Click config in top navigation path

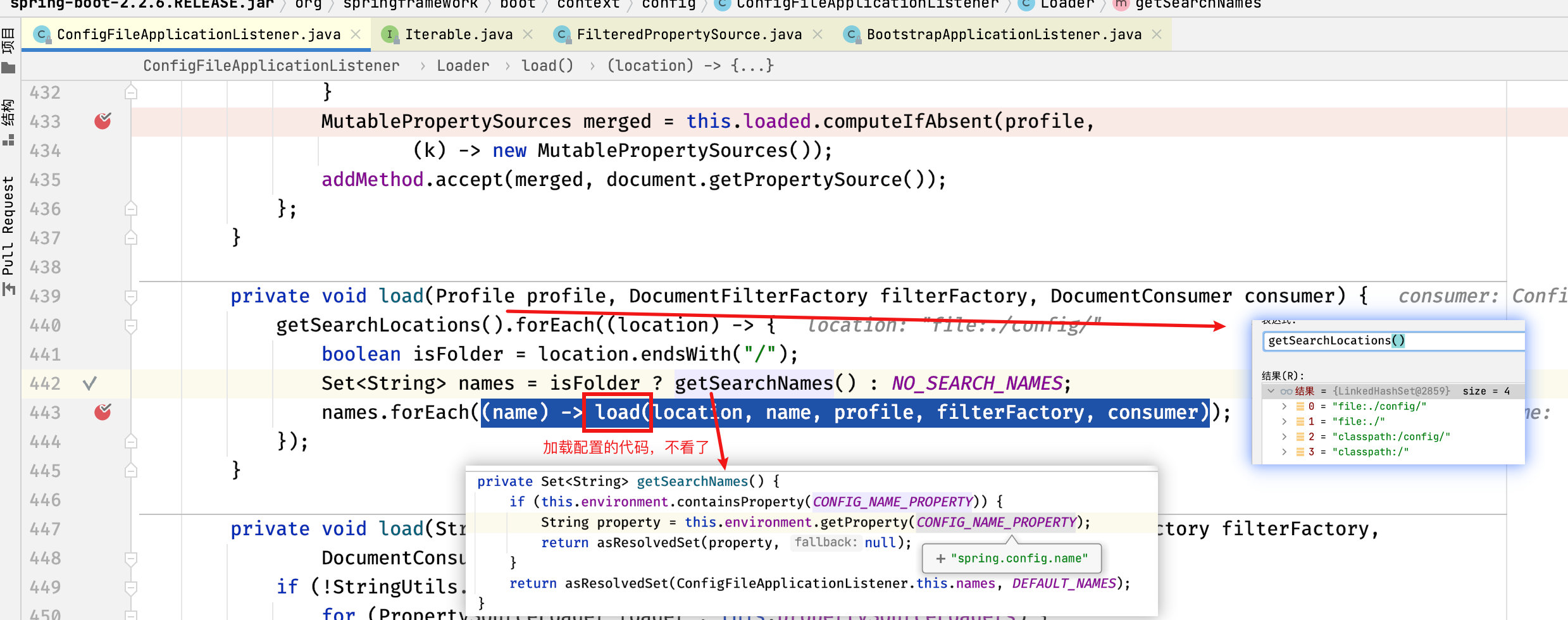coord(669,4)
